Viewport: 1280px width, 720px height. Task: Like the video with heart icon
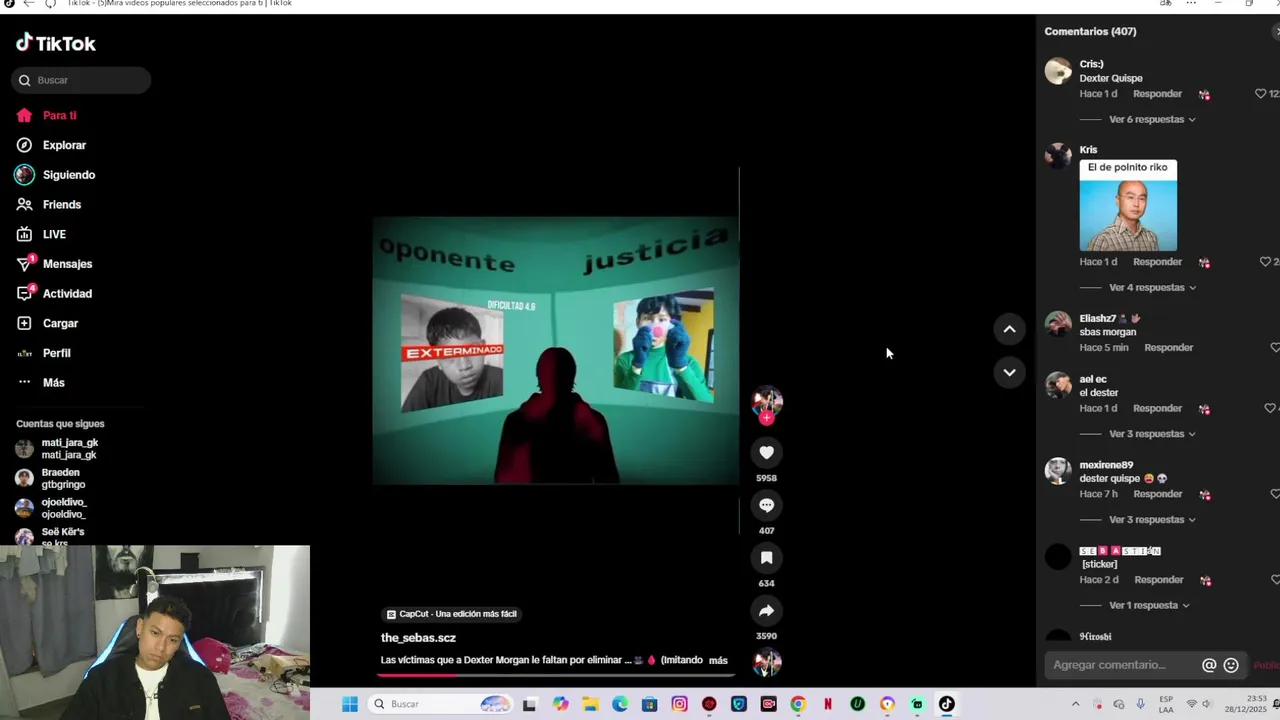[766, 453]
